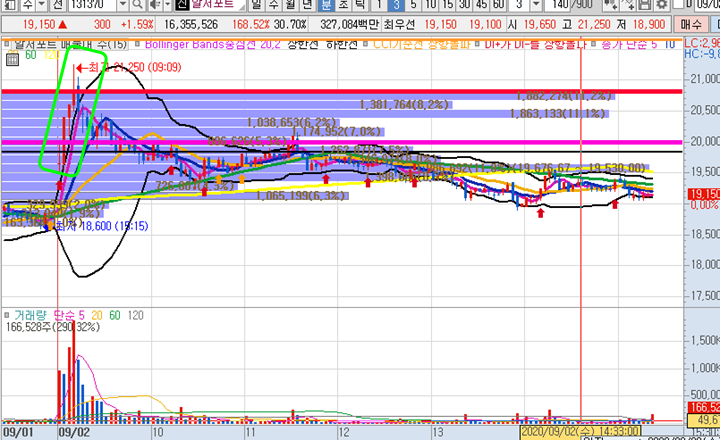Click the volume figure 16,355,526
720x440 pixels.
(x=191, y=24)
